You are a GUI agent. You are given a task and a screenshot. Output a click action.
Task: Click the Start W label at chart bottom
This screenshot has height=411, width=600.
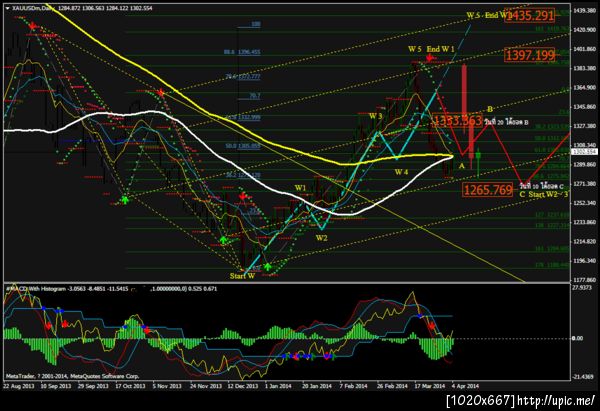(x=242, y=276)
